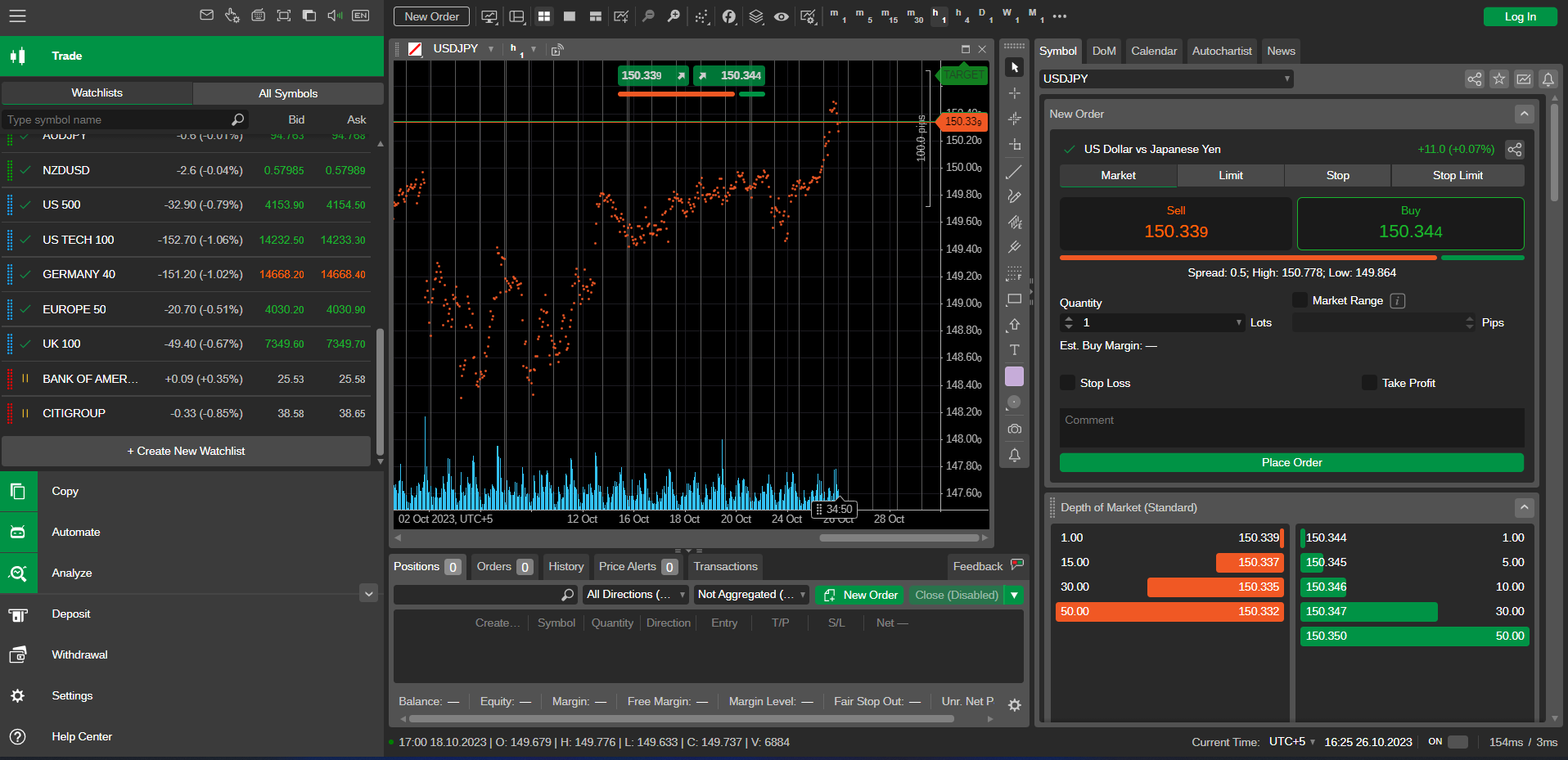Click the volume/sound notification icon in the toolbar
Image resolution: width=1568 pixels, height=760 pixels.
click(x=334, y=15)
